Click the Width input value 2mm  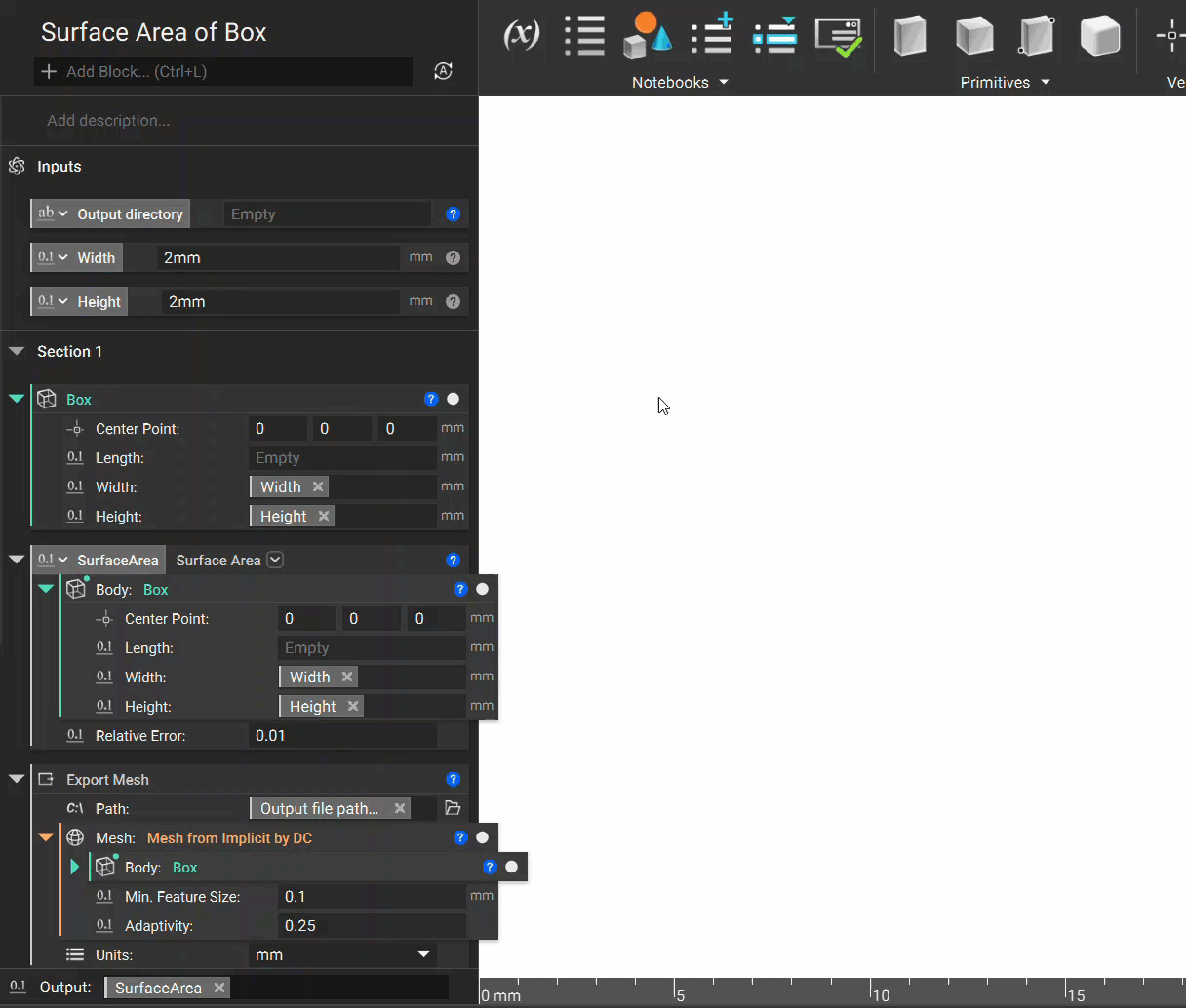(x=279, y=258)
